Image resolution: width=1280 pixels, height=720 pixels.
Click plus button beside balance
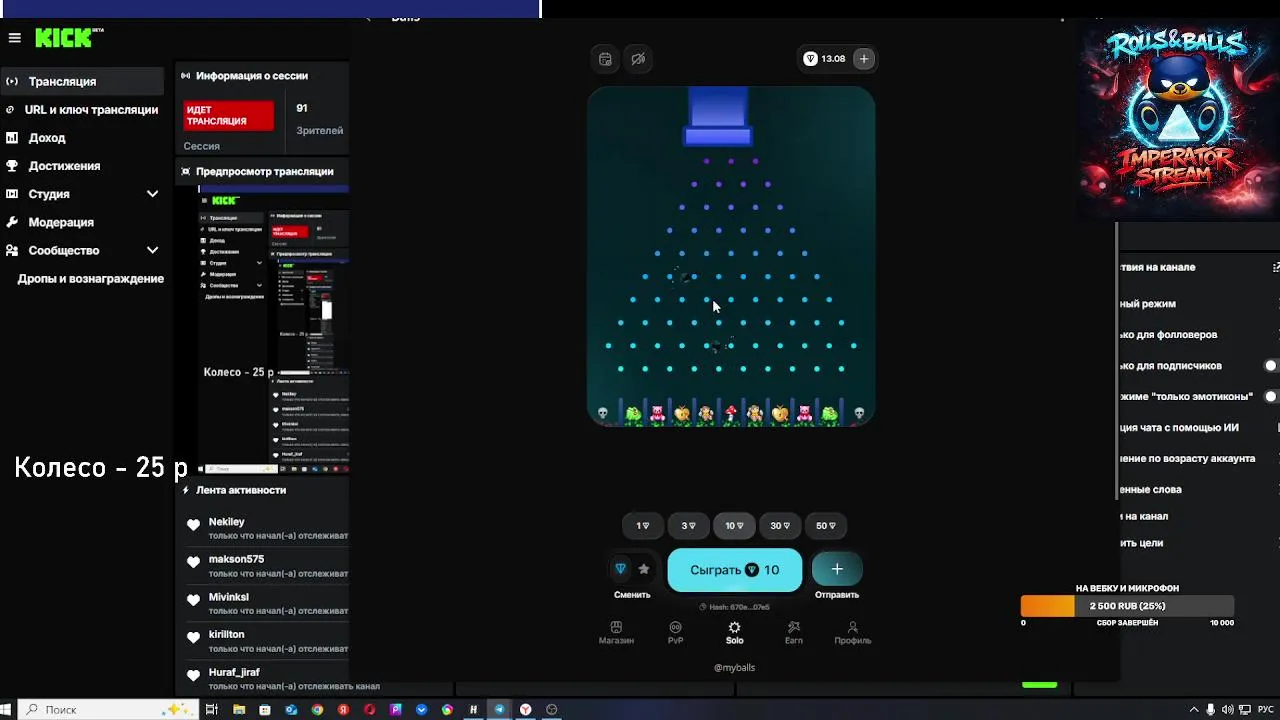click(864, 59)
